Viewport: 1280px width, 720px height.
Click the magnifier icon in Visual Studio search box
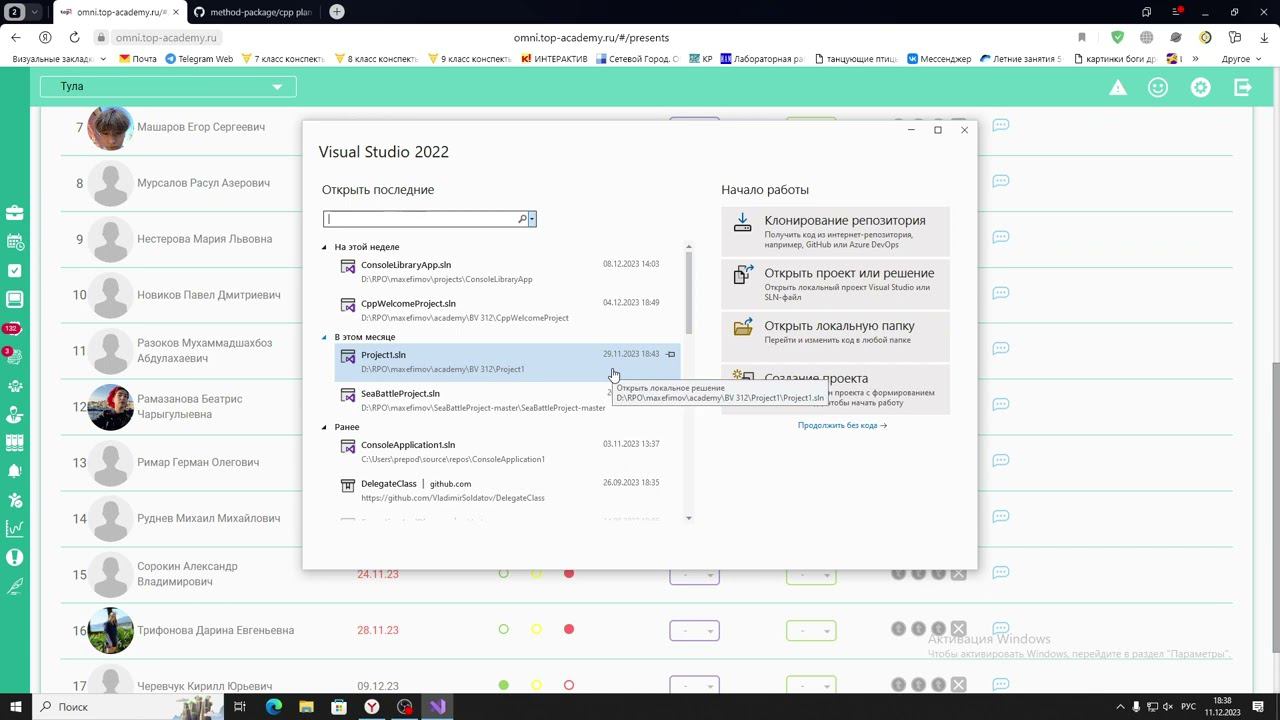[522, 219]
